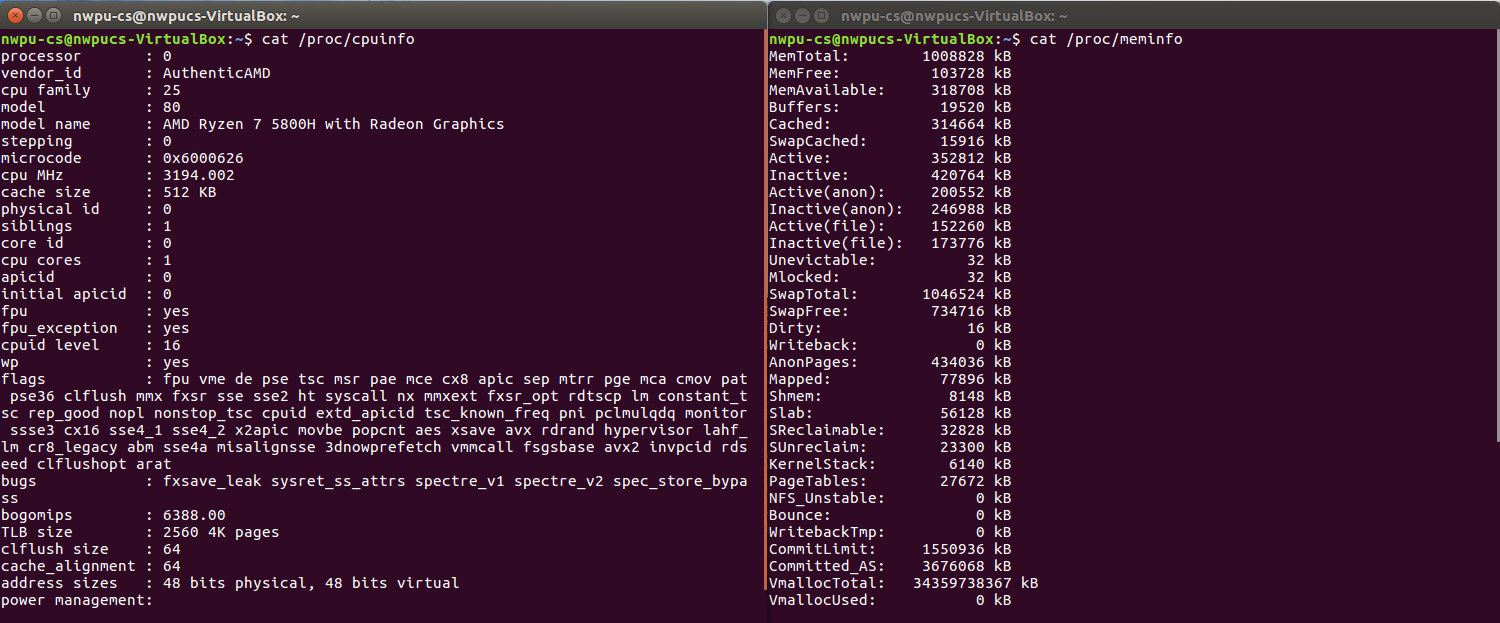This screenshot has width=1500, height=623.
Task: Click the cpuid level value 16
Action: (171, 345)
